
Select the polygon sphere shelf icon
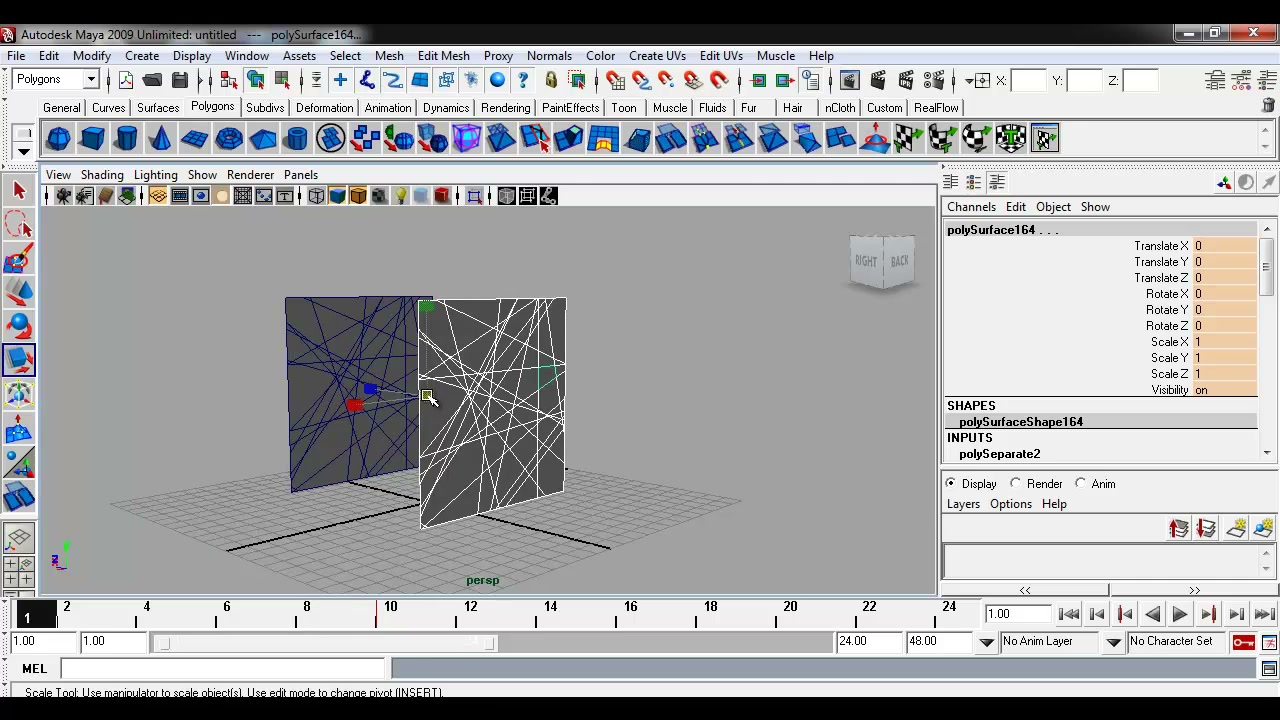point(58,138)
